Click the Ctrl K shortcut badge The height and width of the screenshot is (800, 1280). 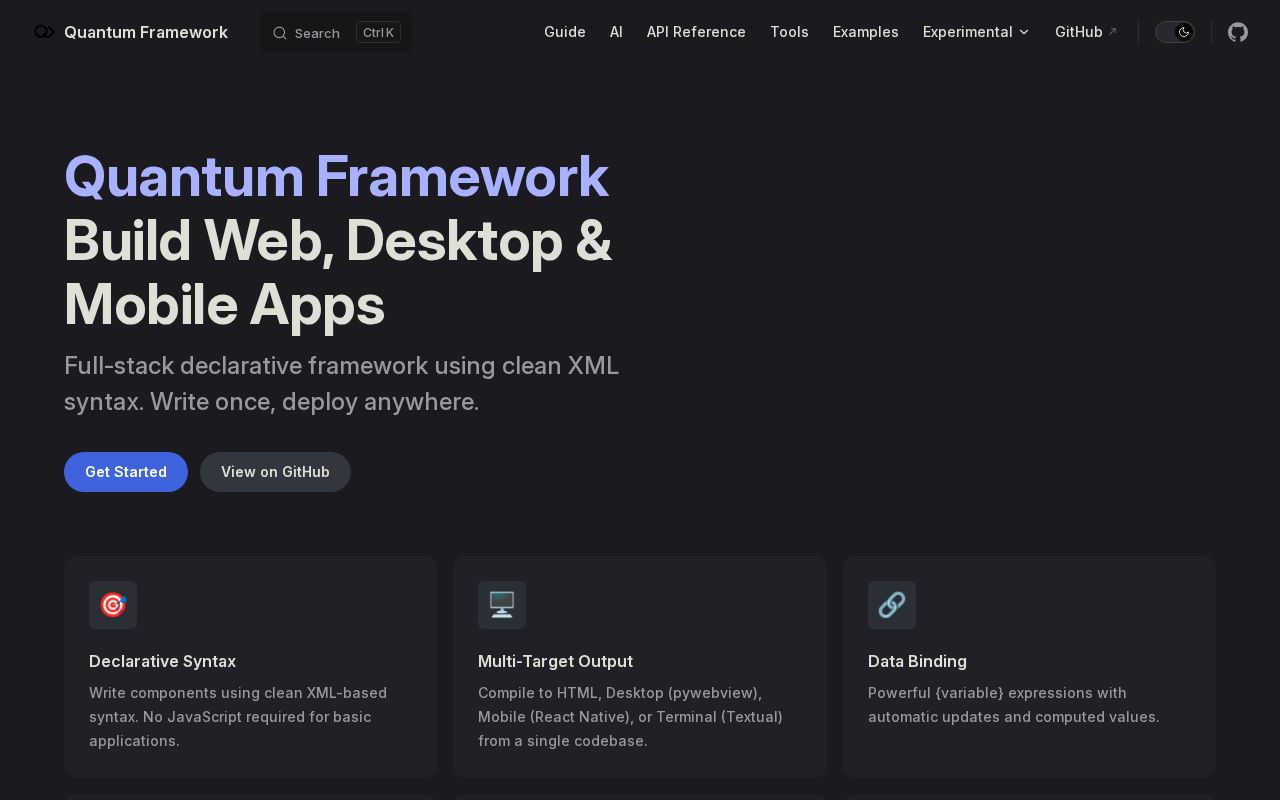pos(378,33)
